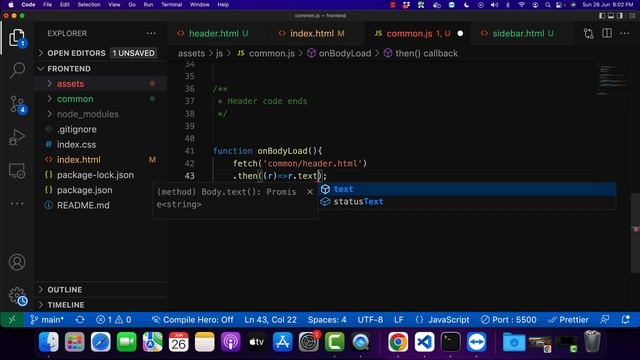640x360 pixels.
Task: Close the method documentation popup
Action: [x=310, y=191]
